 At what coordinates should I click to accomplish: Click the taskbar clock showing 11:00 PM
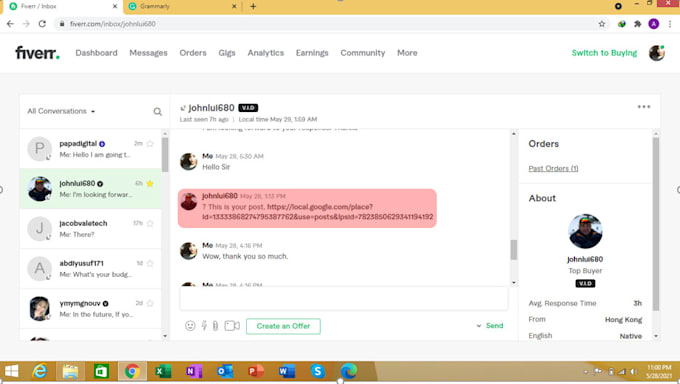click(x=659, y=372)
